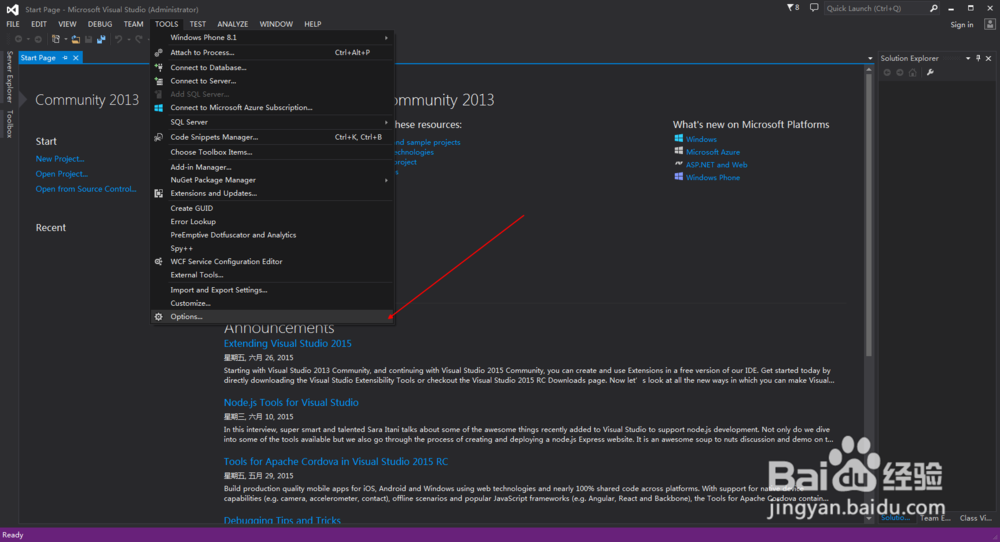Screen dimensions: 1000x542
Task: Open the Navigate Backward history dropdown
Action: [28, 40]
